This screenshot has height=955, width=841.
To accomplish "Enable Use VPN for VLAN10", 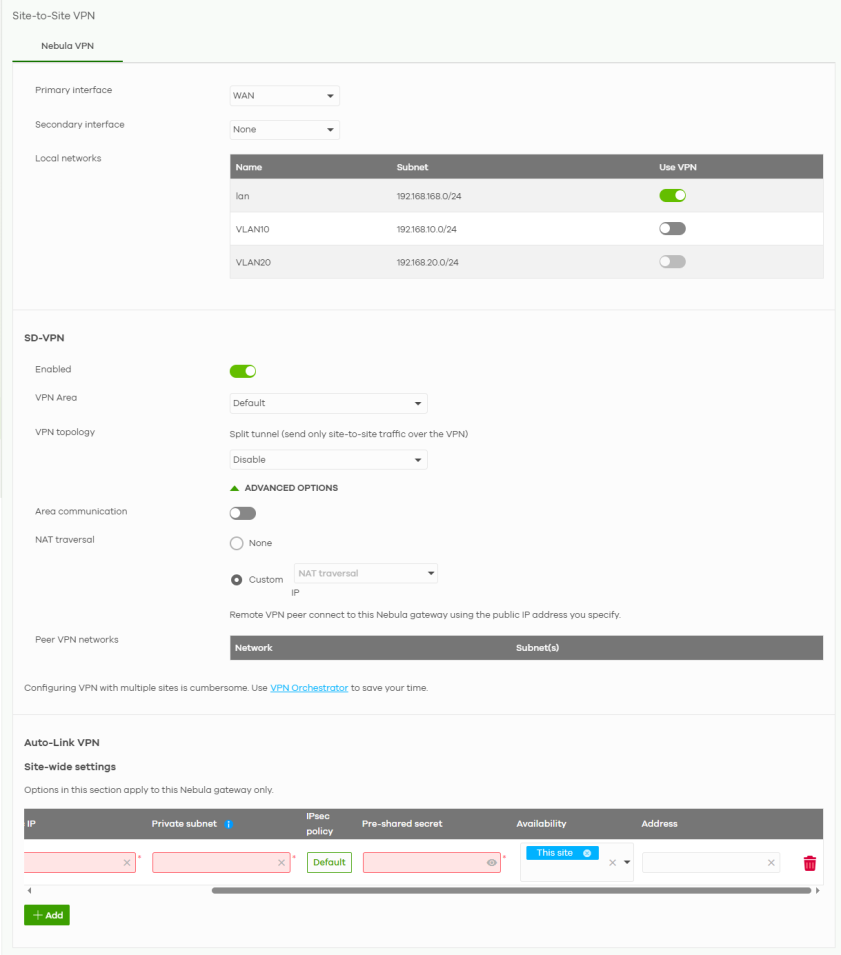I will click(x=672, y=229).
